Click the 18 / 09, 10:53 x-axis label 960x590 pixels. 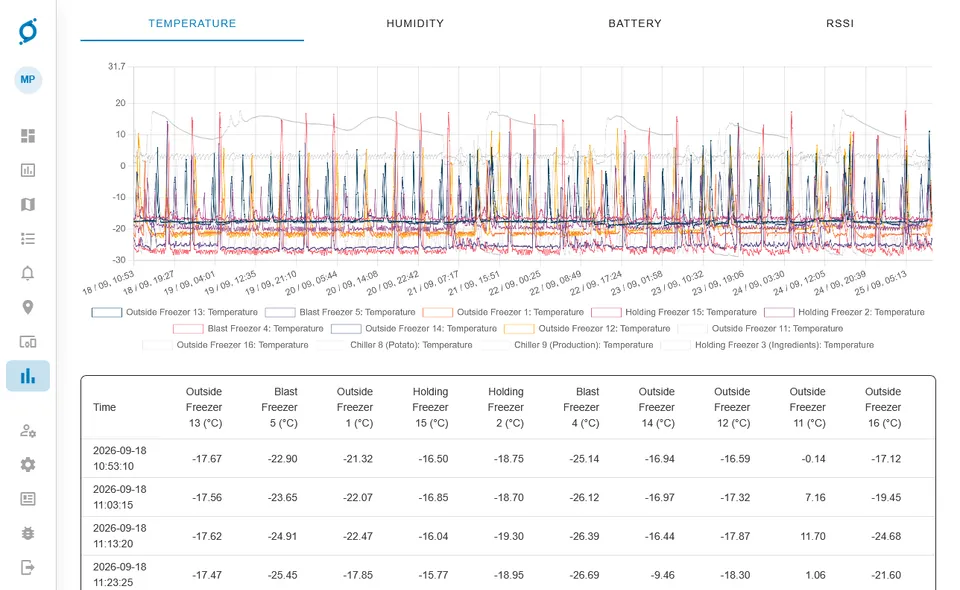click(108, 283)
